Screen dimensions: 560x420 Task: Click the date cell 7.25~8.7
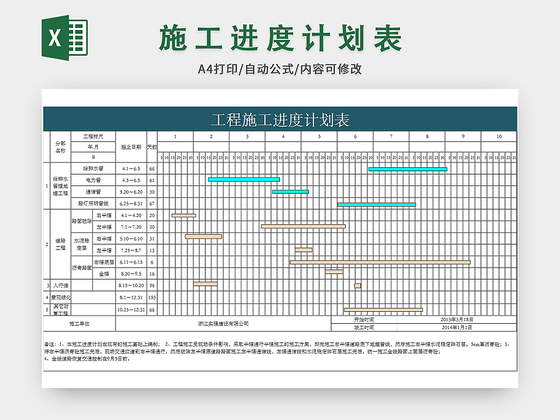click(131, 250)
